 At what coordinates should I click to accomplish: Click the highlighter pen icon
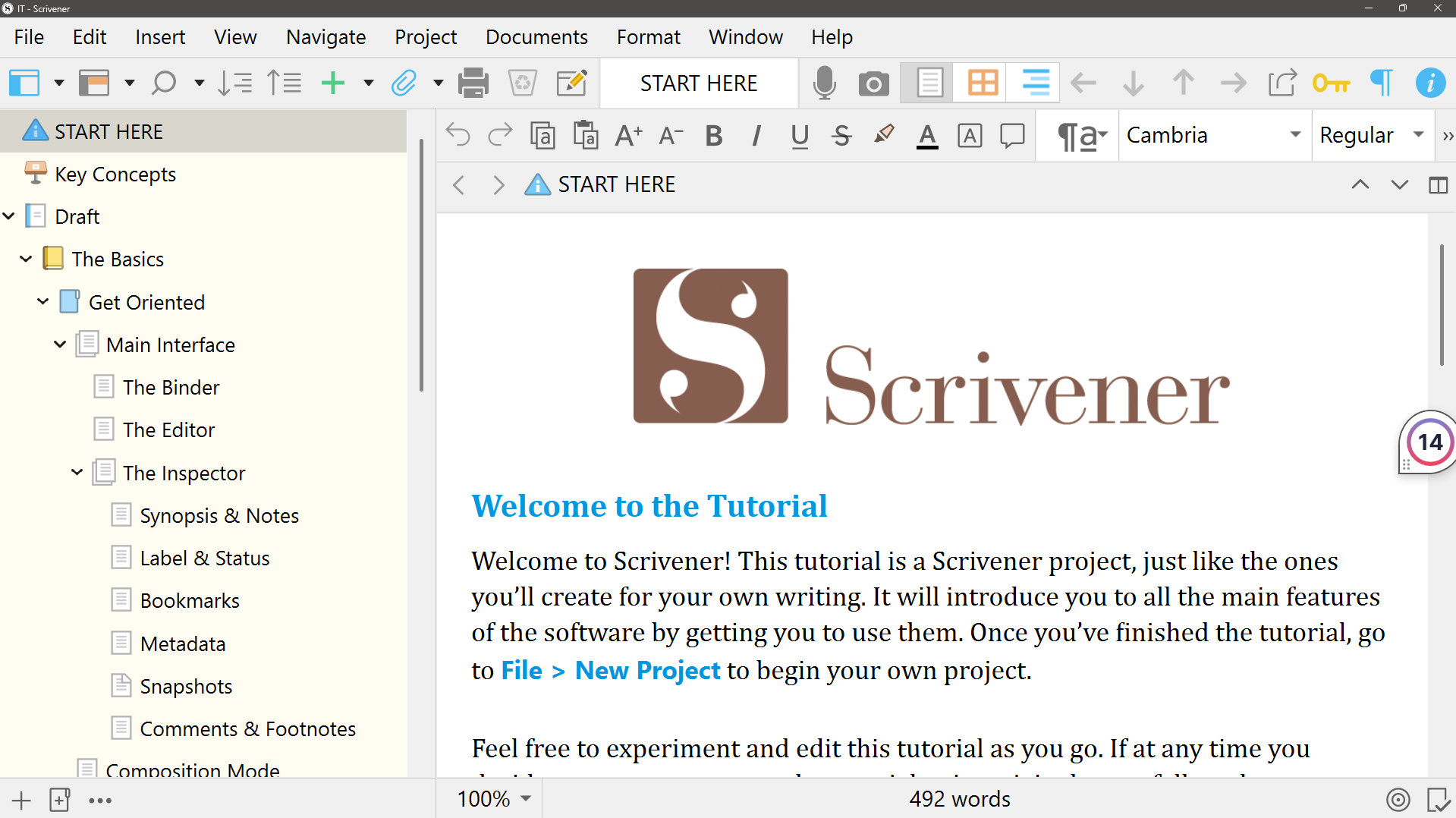point(884,135)
